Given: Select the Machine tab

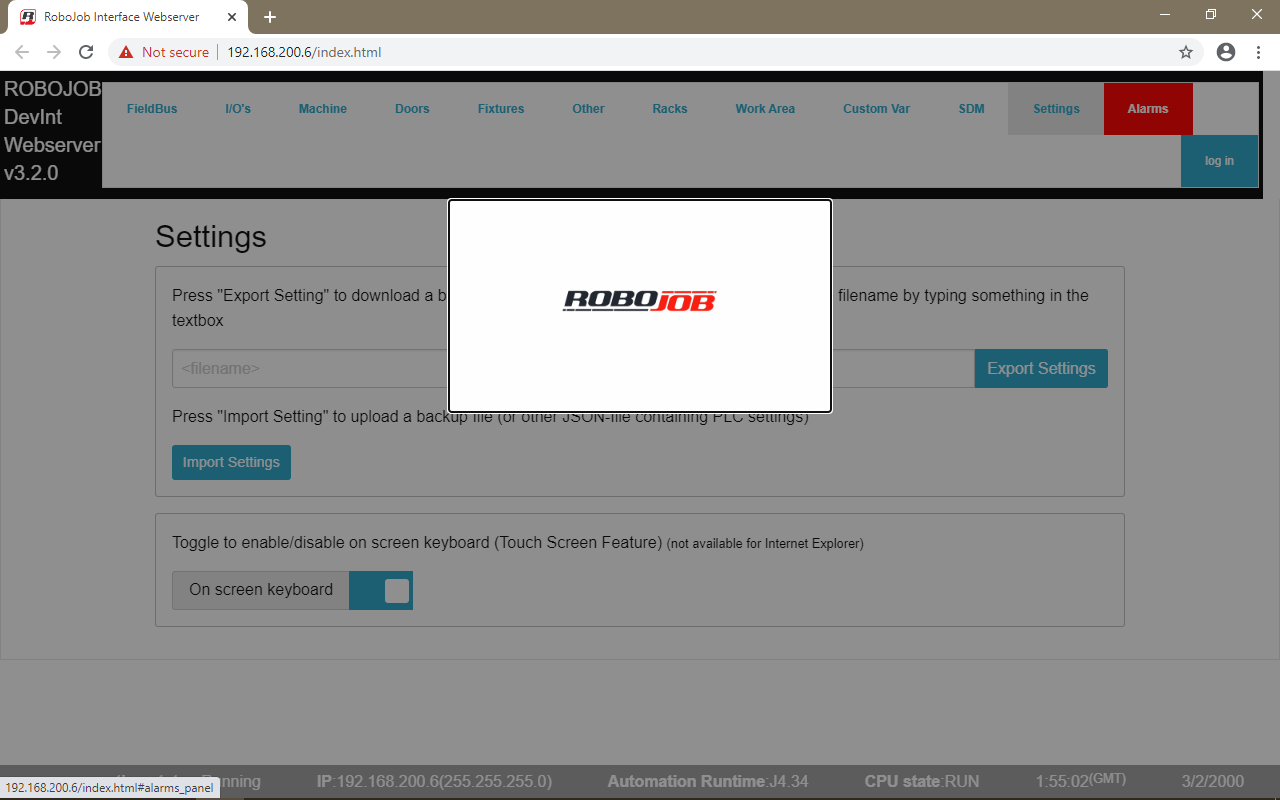Looking at the screenshot, I should tap(323, 109).
